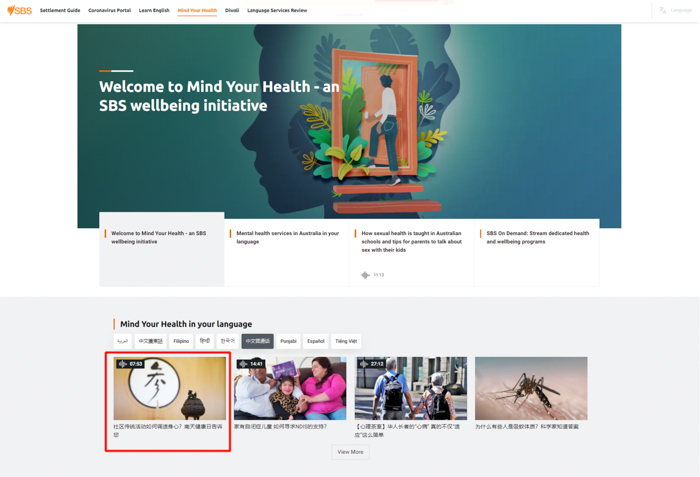This screenshot has height=477, width=700.
Task: Click the 11:13 audio duration label
Action: (379, 275)
